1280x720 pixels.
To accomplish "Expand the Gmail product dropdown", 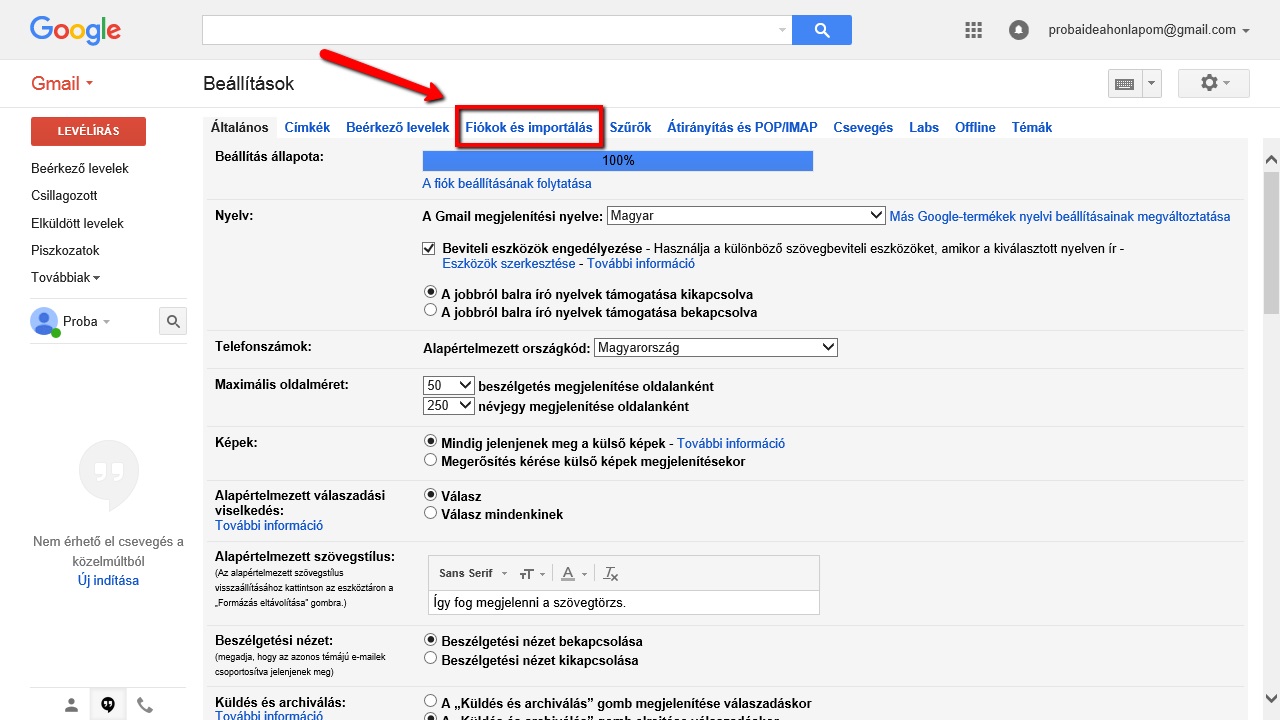I will coord(62,83).
